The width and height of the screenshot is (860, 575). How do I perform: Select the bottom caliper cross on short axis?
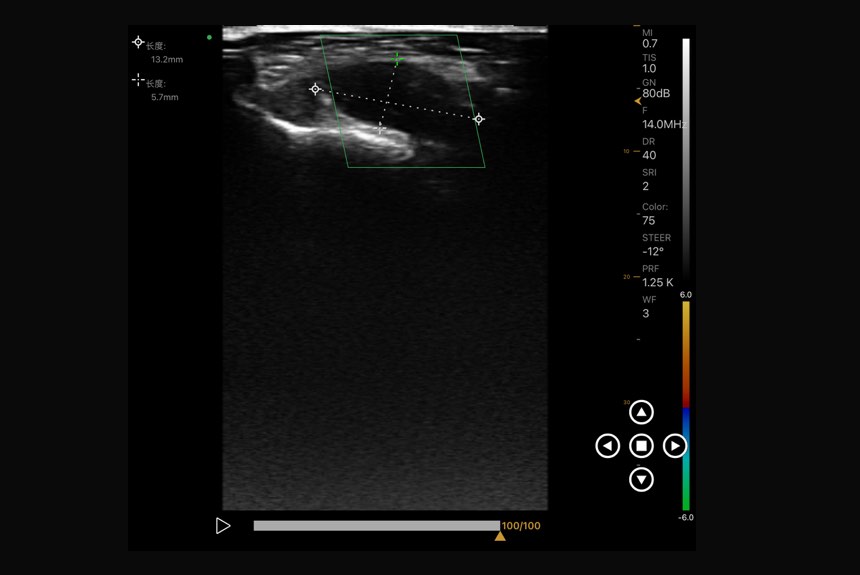[380, 128]
